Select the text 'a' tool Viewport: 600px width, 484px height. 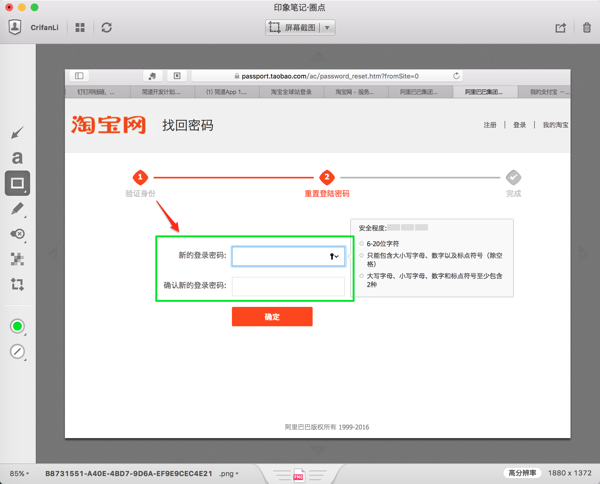tap(17, 157)
